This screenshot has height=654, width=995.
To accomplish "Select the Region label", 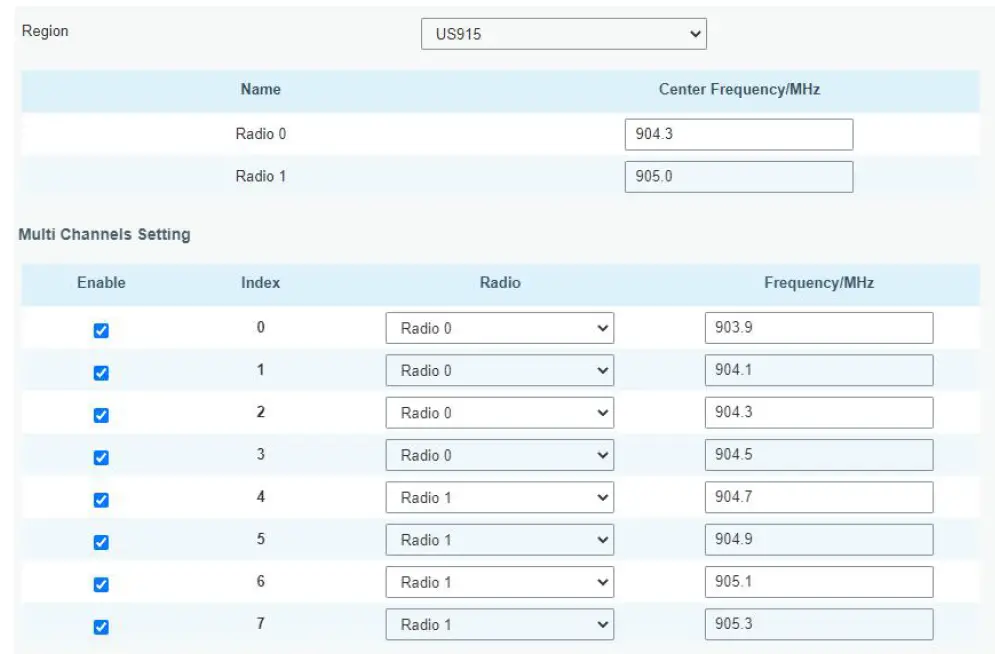I will 45,31.
